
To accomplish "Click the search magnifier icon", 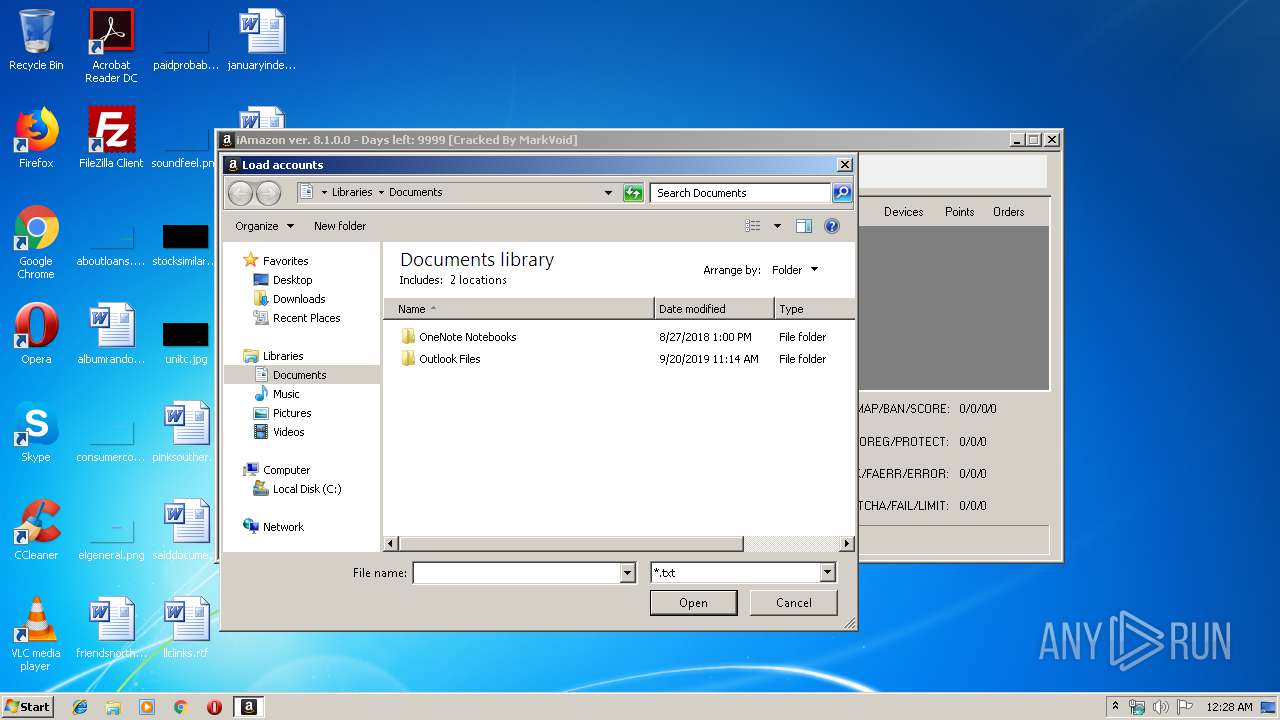I will pyautogui.click(x=842, y=193).
